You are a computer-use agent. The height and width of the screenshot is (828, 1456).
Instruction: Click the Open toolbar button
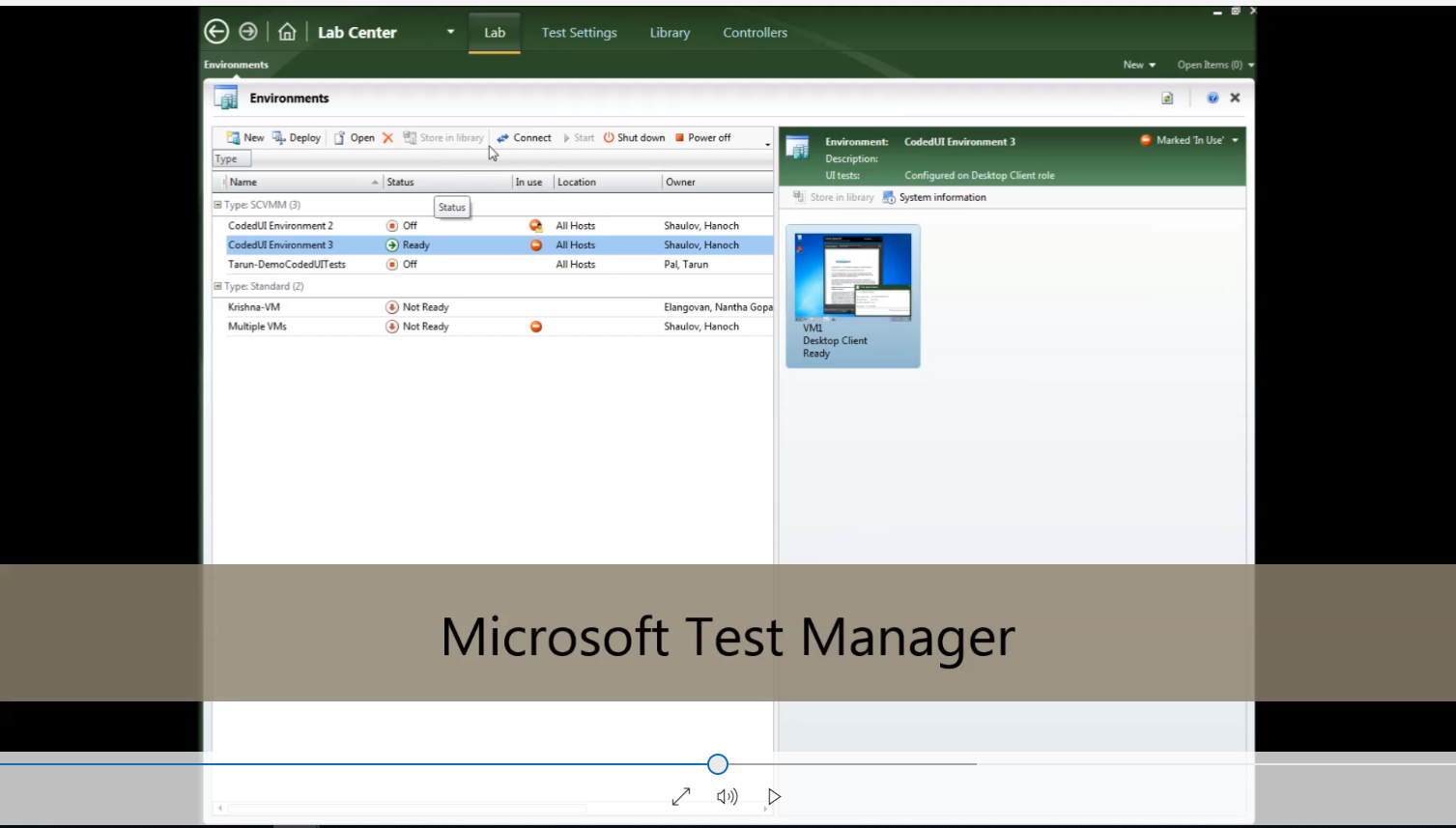pyautogui.click(x=354, y=138)
